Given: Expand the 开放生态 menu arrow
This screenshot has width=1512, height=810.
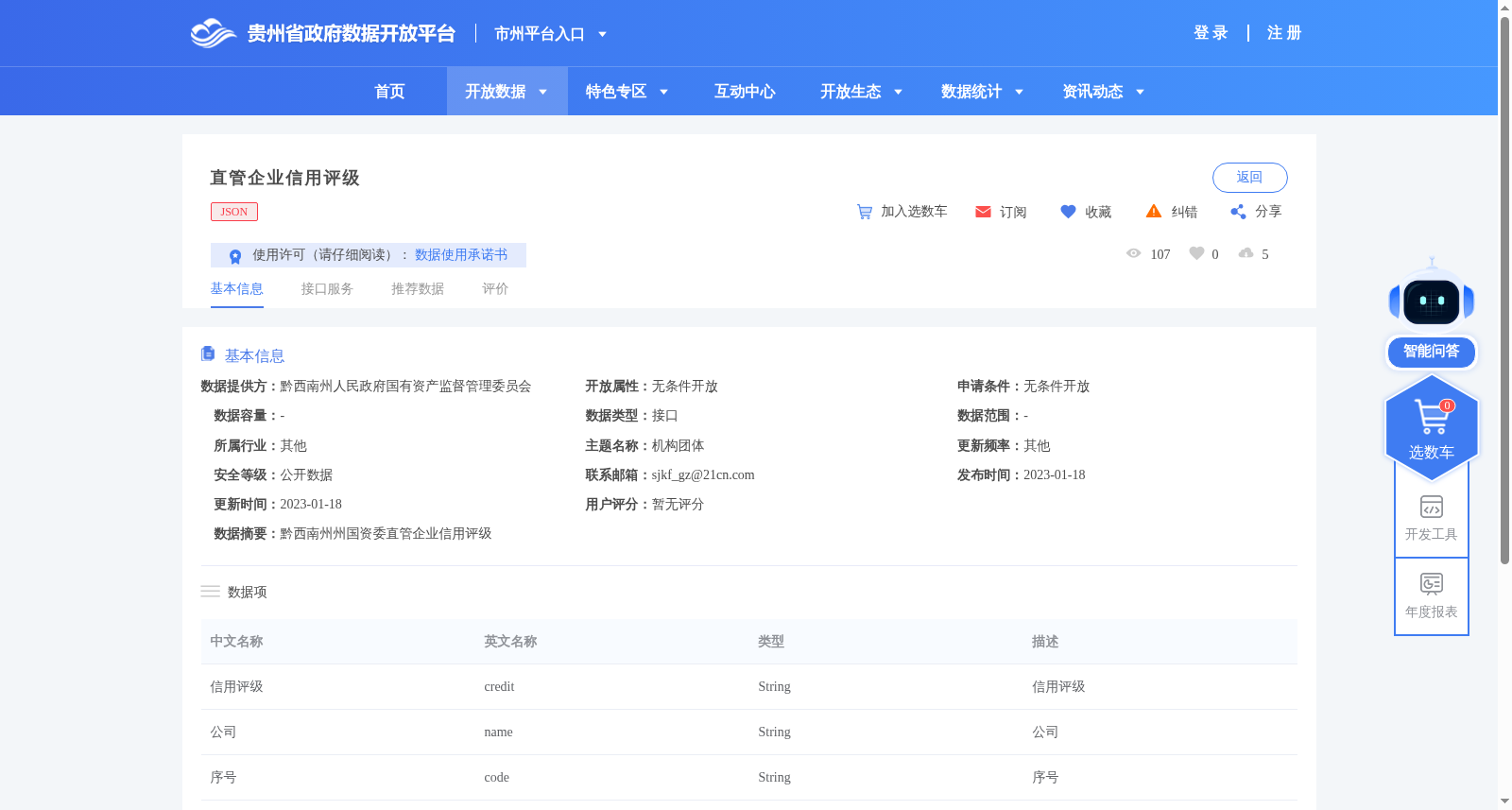Looking at the screenshot, I should pyautogui.click(x=898, y=92).
